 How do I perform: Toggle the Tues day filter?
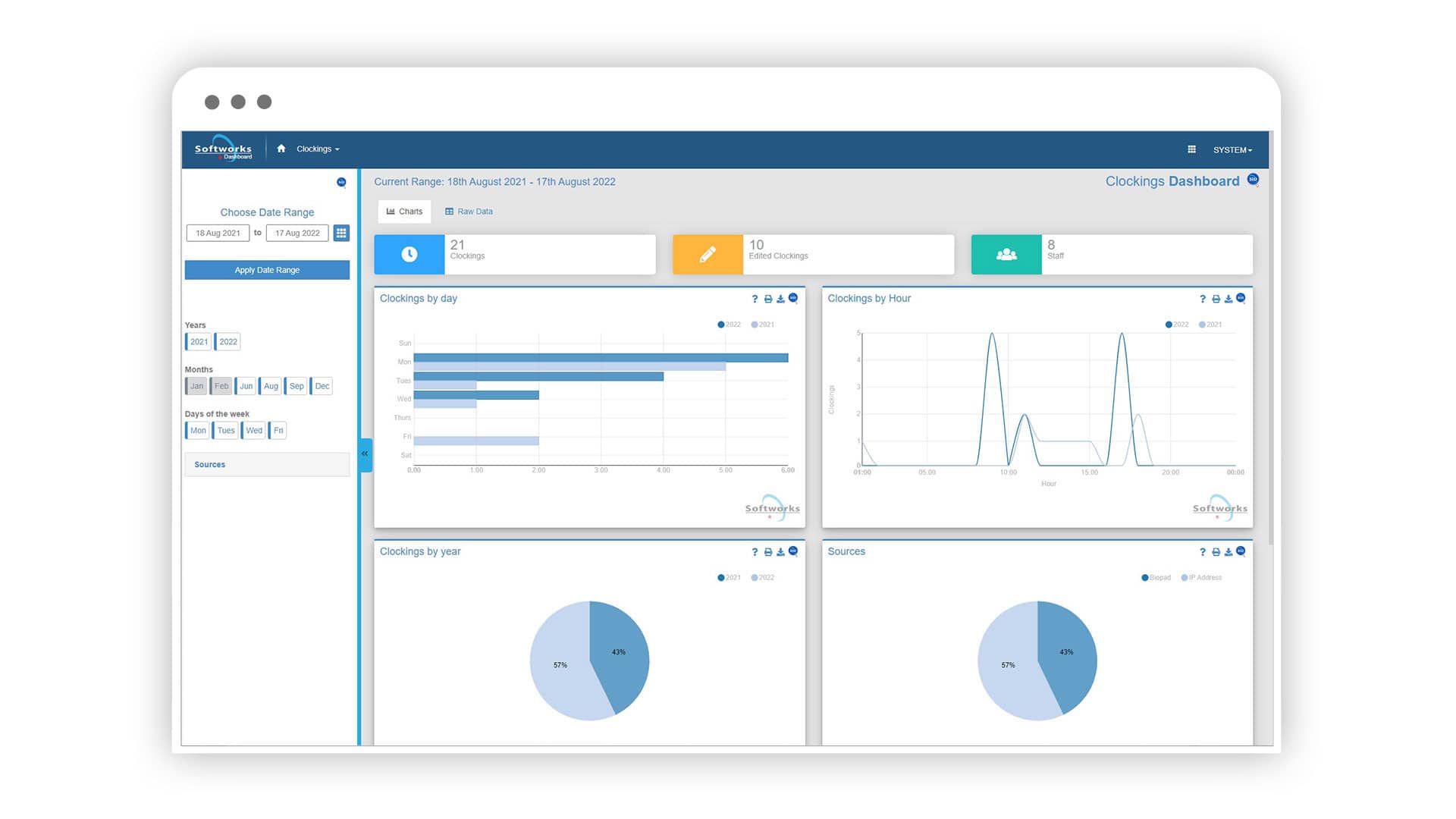point(225,430)
